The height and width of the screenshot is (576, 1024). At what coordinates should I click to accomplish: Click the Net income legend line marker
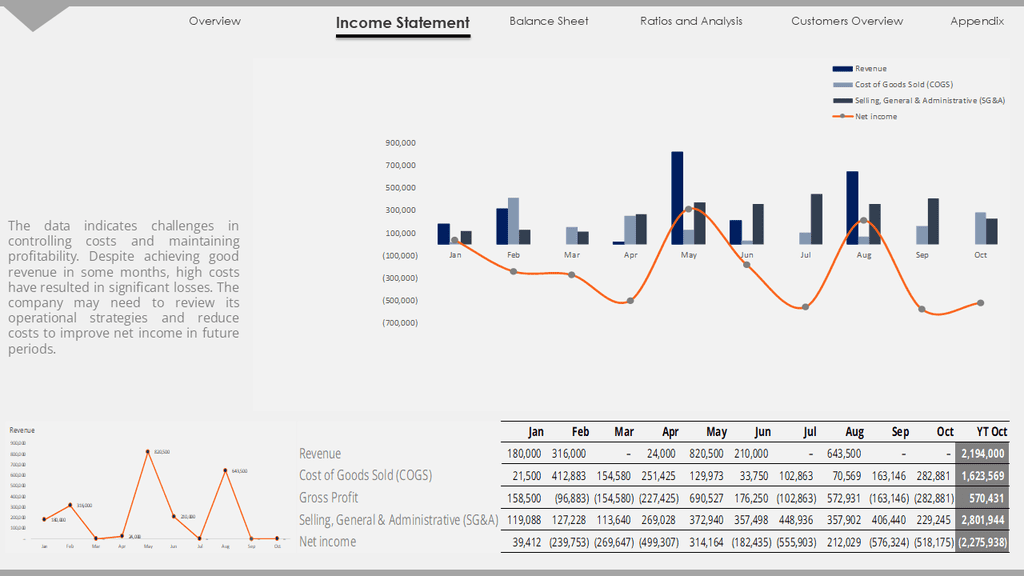click(x=842, y=116)
